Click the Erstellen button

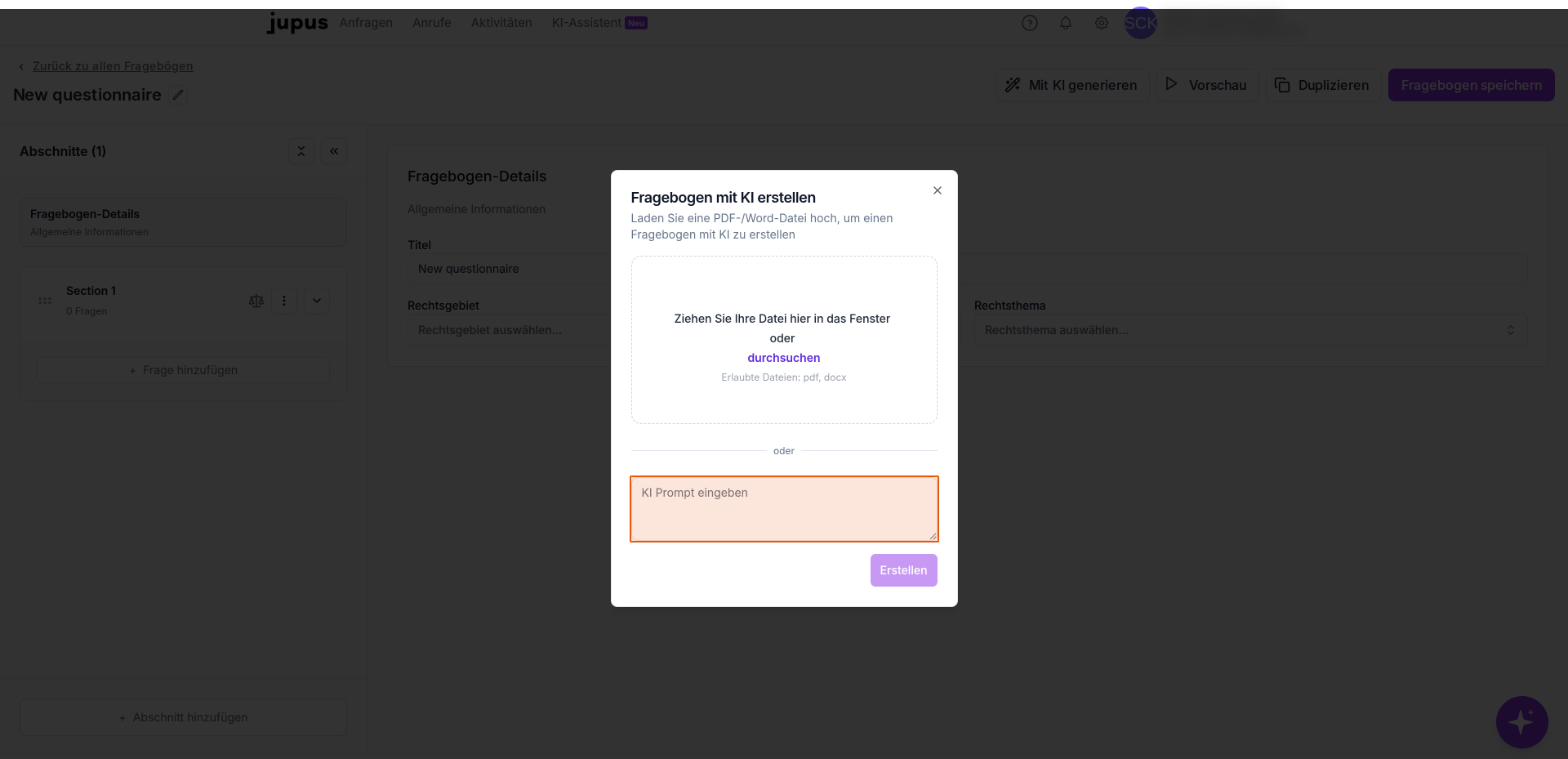(903, 570)
